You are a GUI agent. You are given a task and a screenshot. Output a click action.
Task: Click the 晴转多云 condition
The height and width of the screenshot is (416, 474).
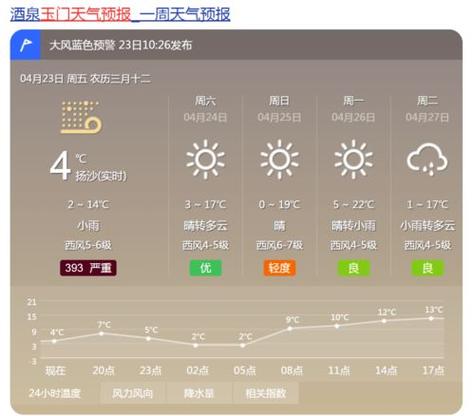pos(205,226)
